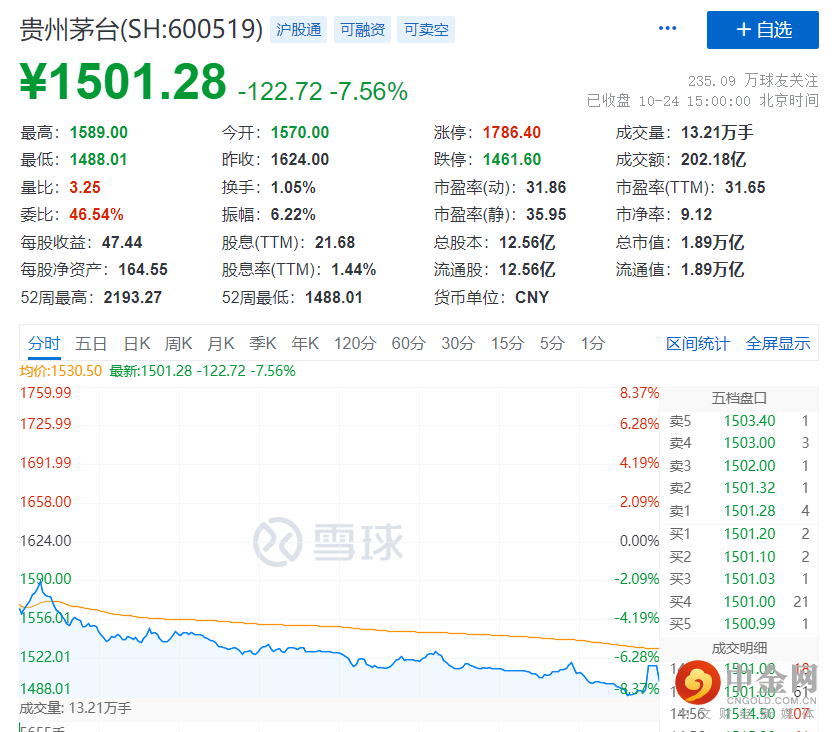
Task: Click the 买1 order row 1501.20
Action: point(739,534)
